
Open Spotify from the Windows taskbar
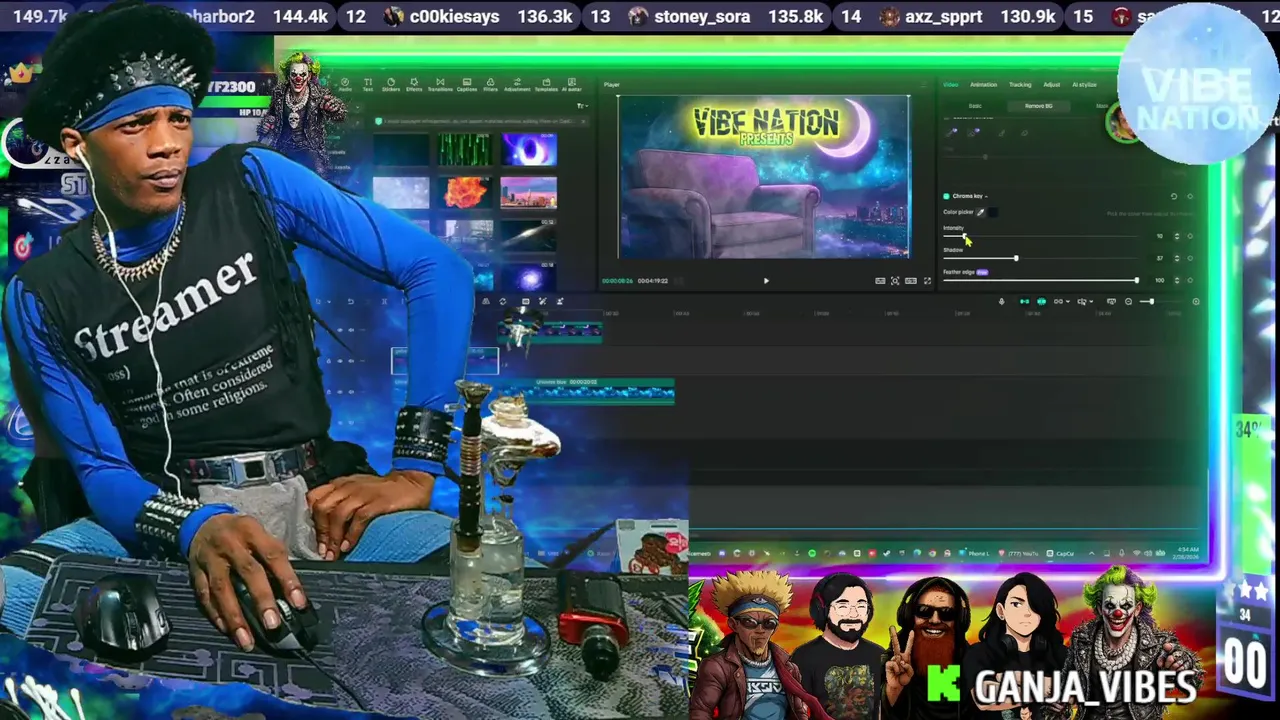coord(812,553)
